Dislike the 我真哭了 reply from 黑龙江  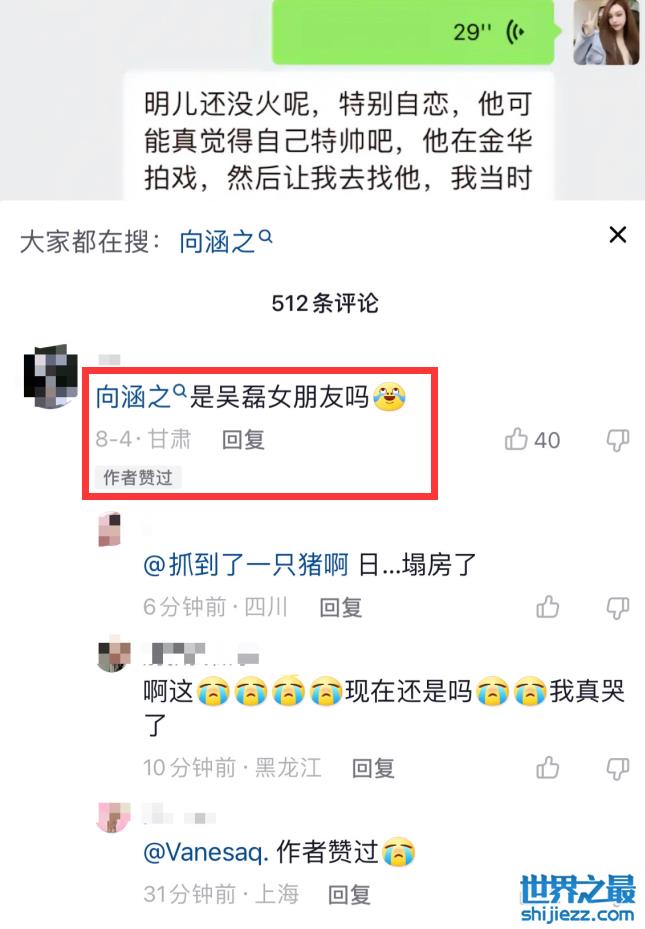tap(618, 768)
